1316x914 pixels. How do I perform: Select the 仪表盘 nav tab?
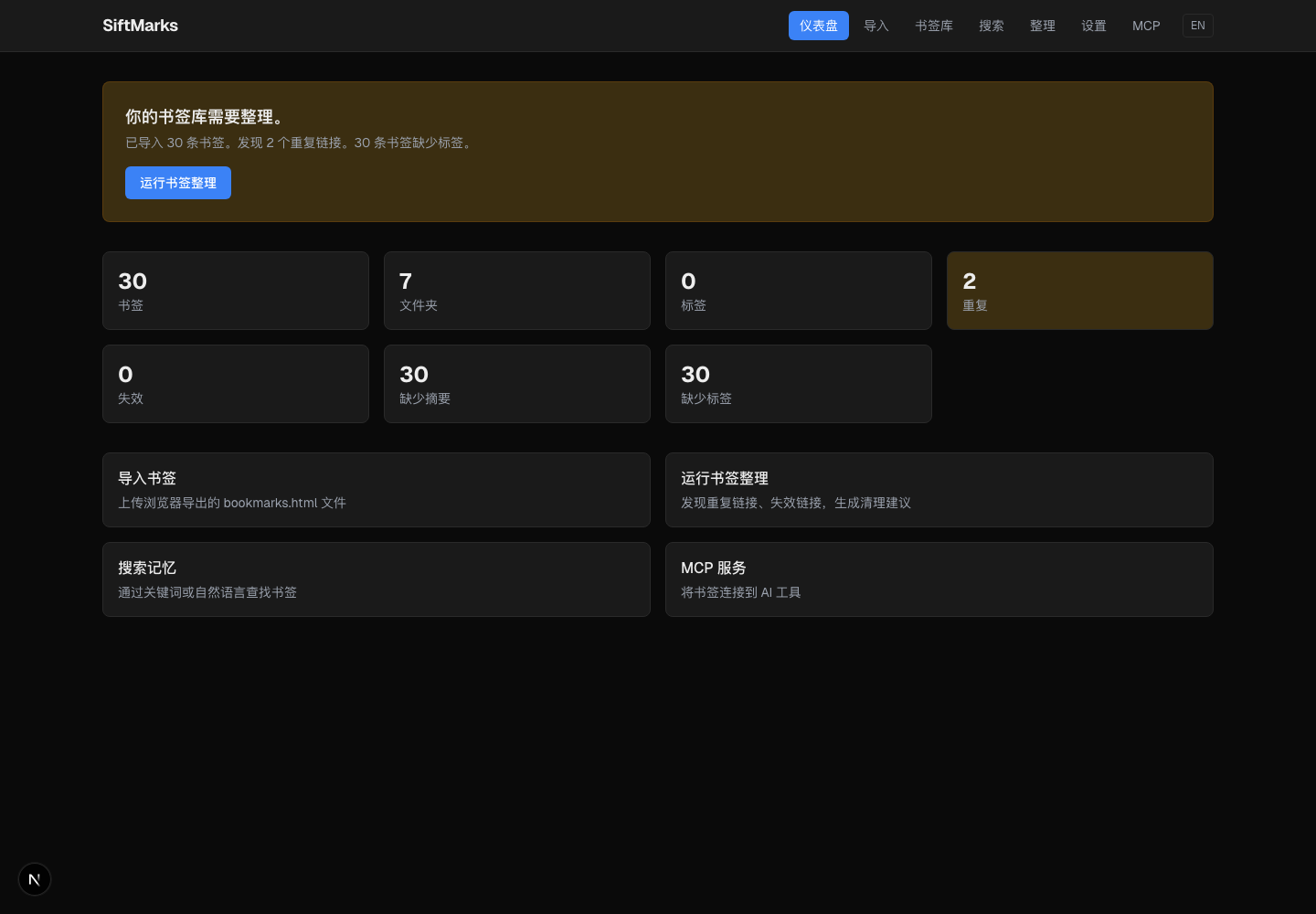(819, 26)
